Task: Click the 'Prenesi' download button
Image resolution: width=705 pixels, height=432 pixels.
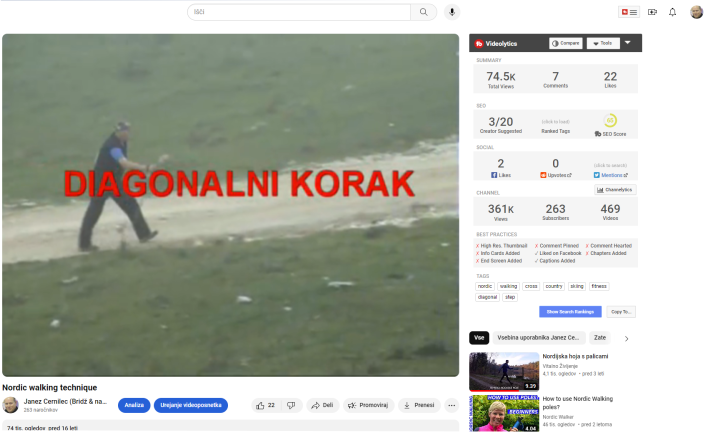Action: [x=419, y=405]
